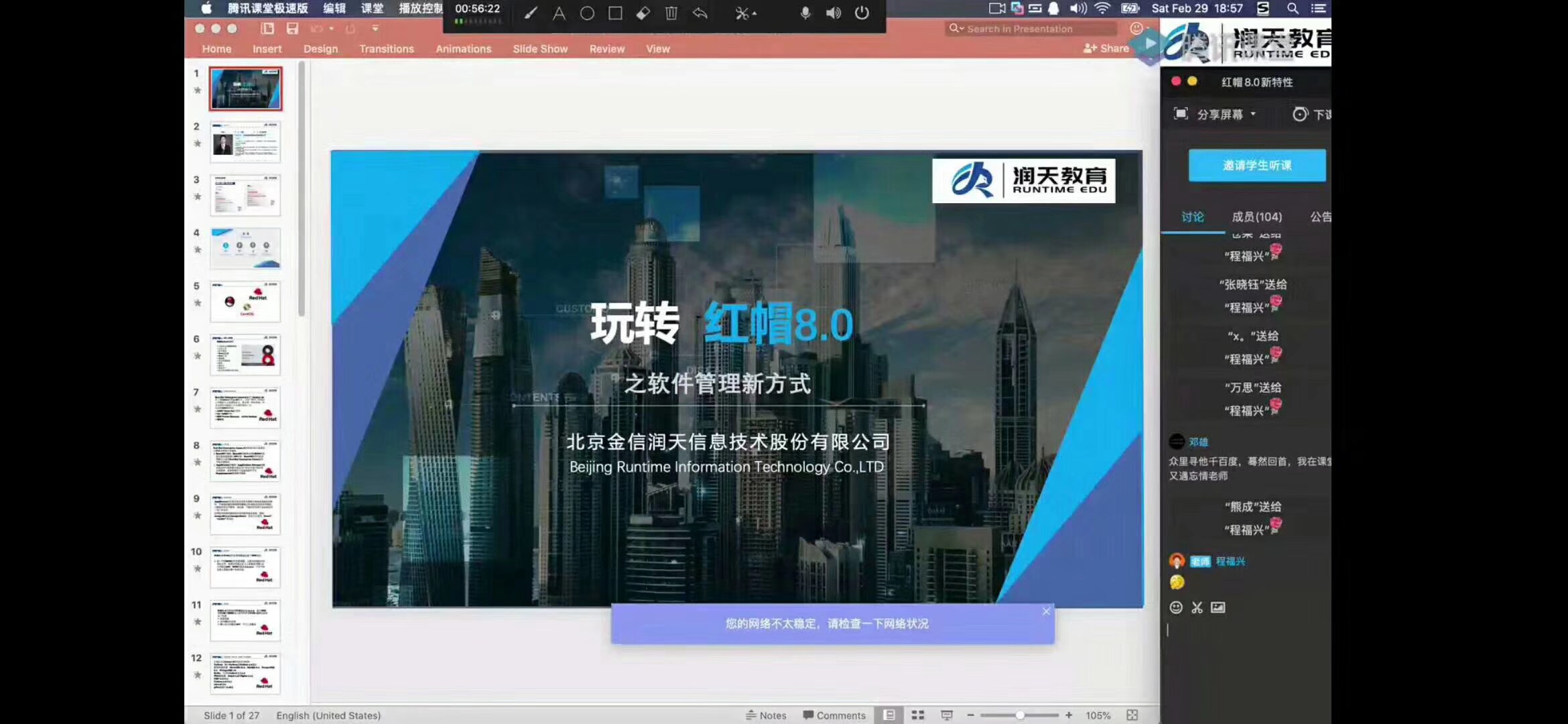
Task: Click the scissors screenshot icon in chat
Action: [1197, 607]
